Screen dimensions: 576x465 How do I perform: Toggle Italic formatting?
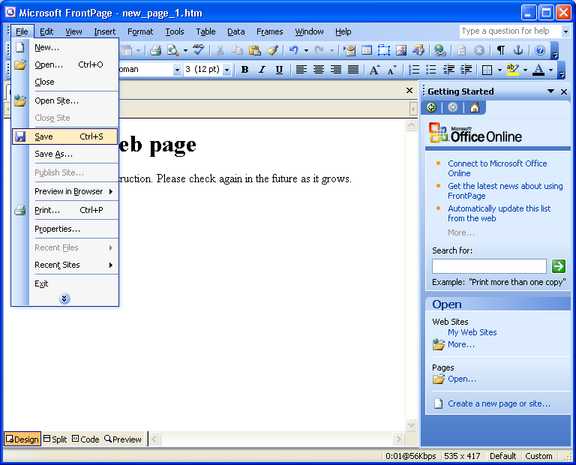(262, 69)
